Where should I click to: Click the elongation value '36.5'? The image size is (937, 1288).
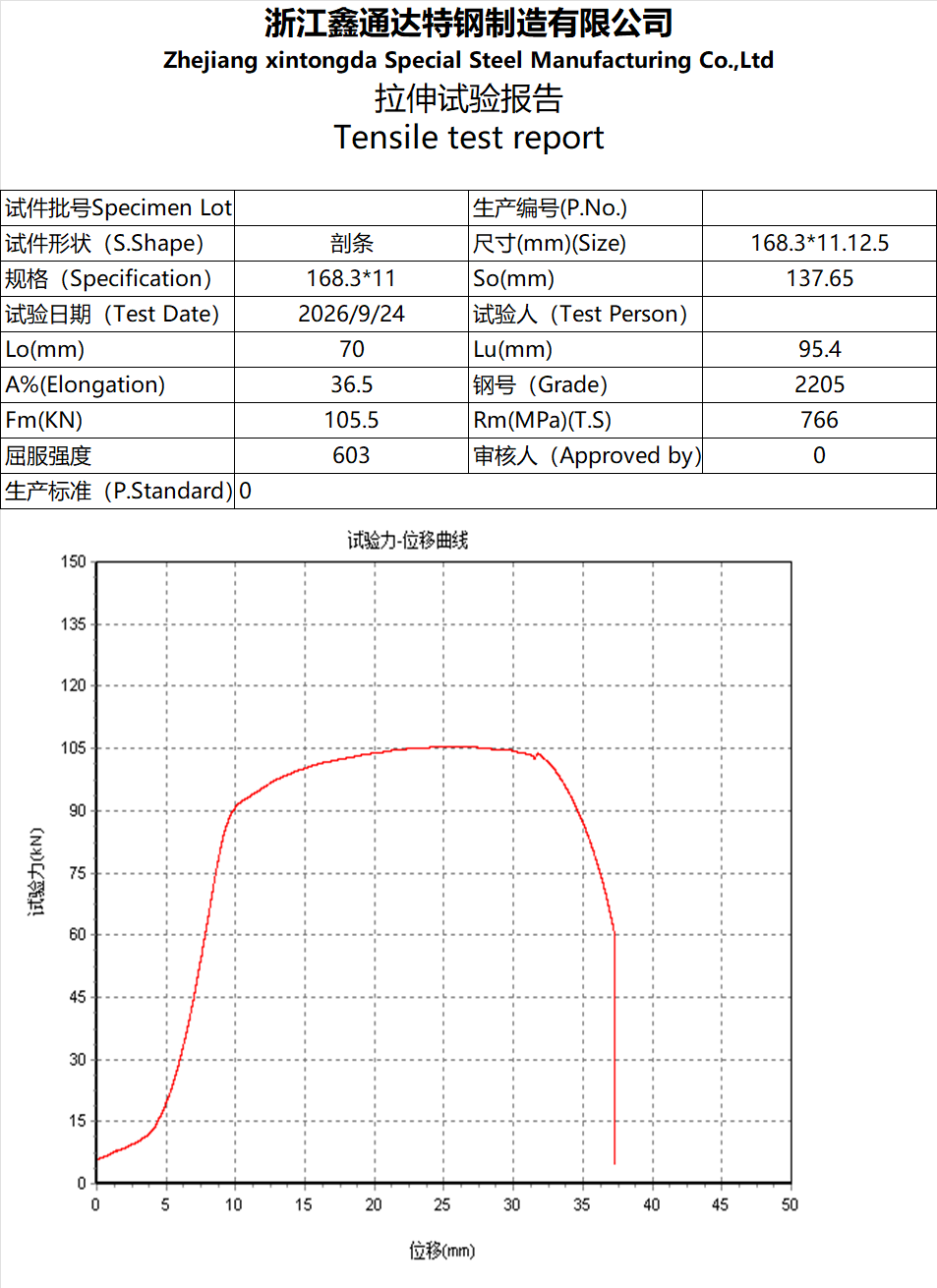(351, 385)
